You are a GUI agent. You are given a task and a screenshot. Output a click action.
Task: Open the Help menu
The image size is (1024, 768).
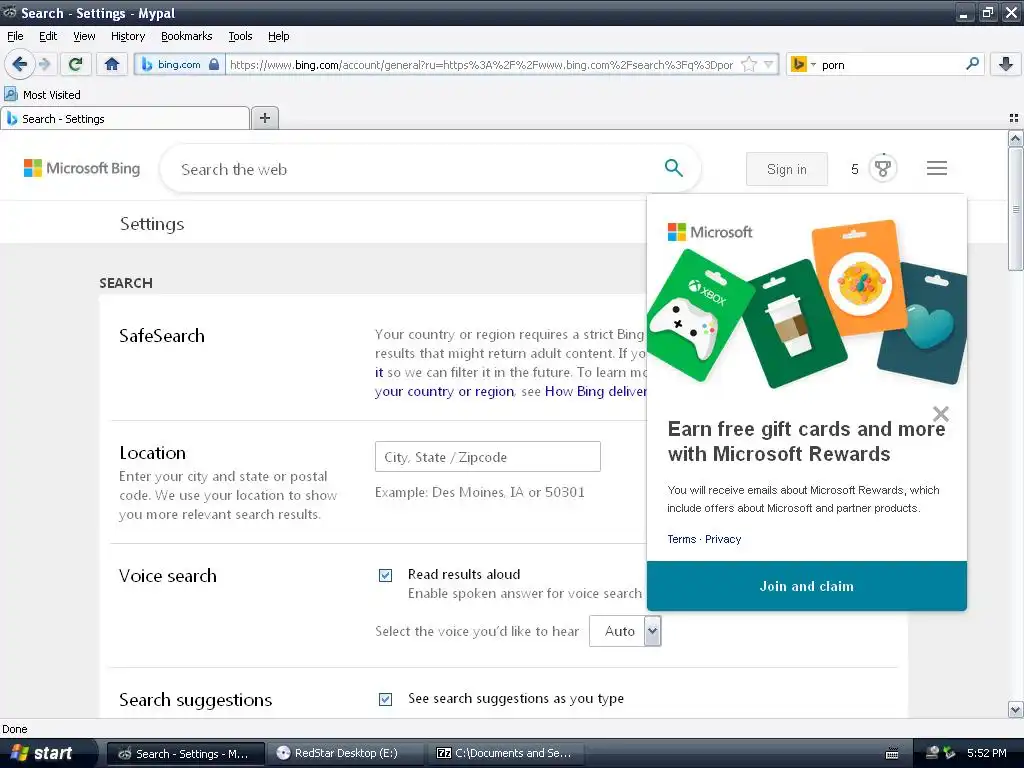[x=278, y=36]
